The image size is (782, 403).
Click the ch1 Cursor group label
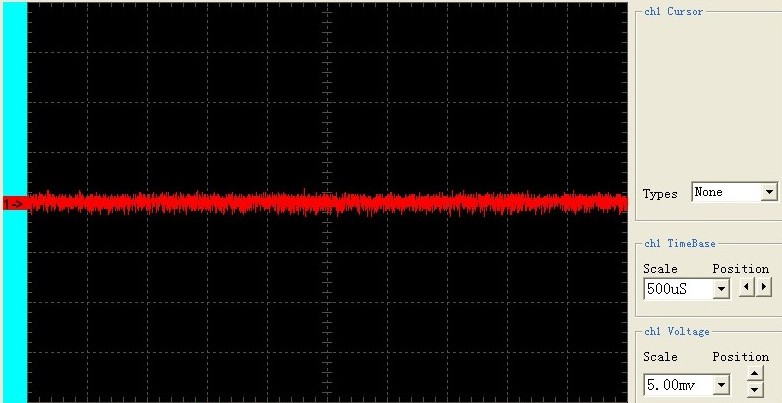[x=673, y=11]
